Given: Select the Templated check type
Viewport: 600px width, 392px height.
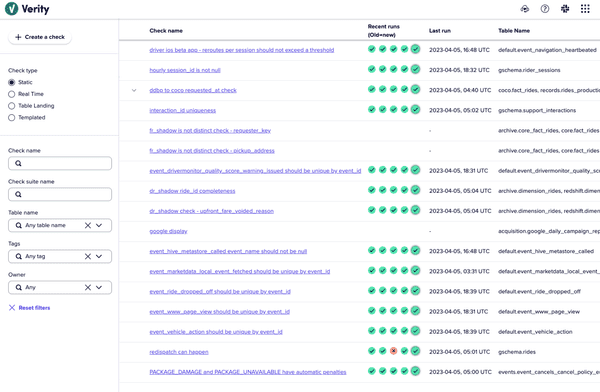Looking at the screenshot, I should pos(11,118).
